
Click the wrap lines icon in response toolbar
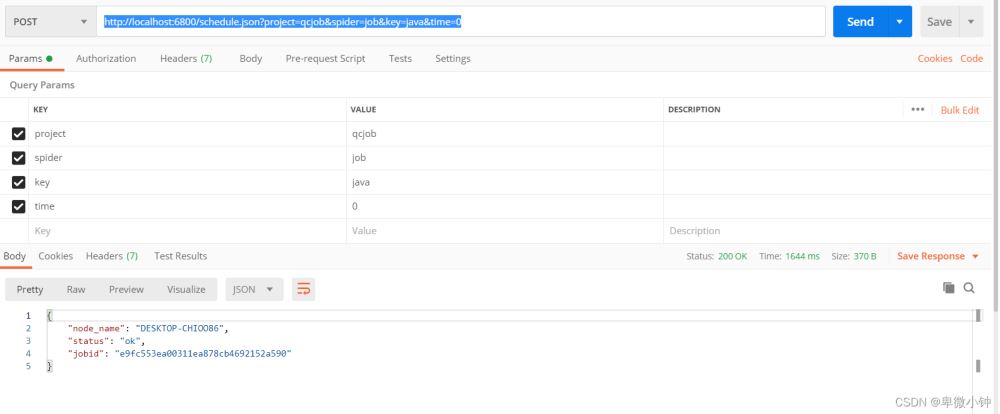pyautogui.click(x=303, y=289)
